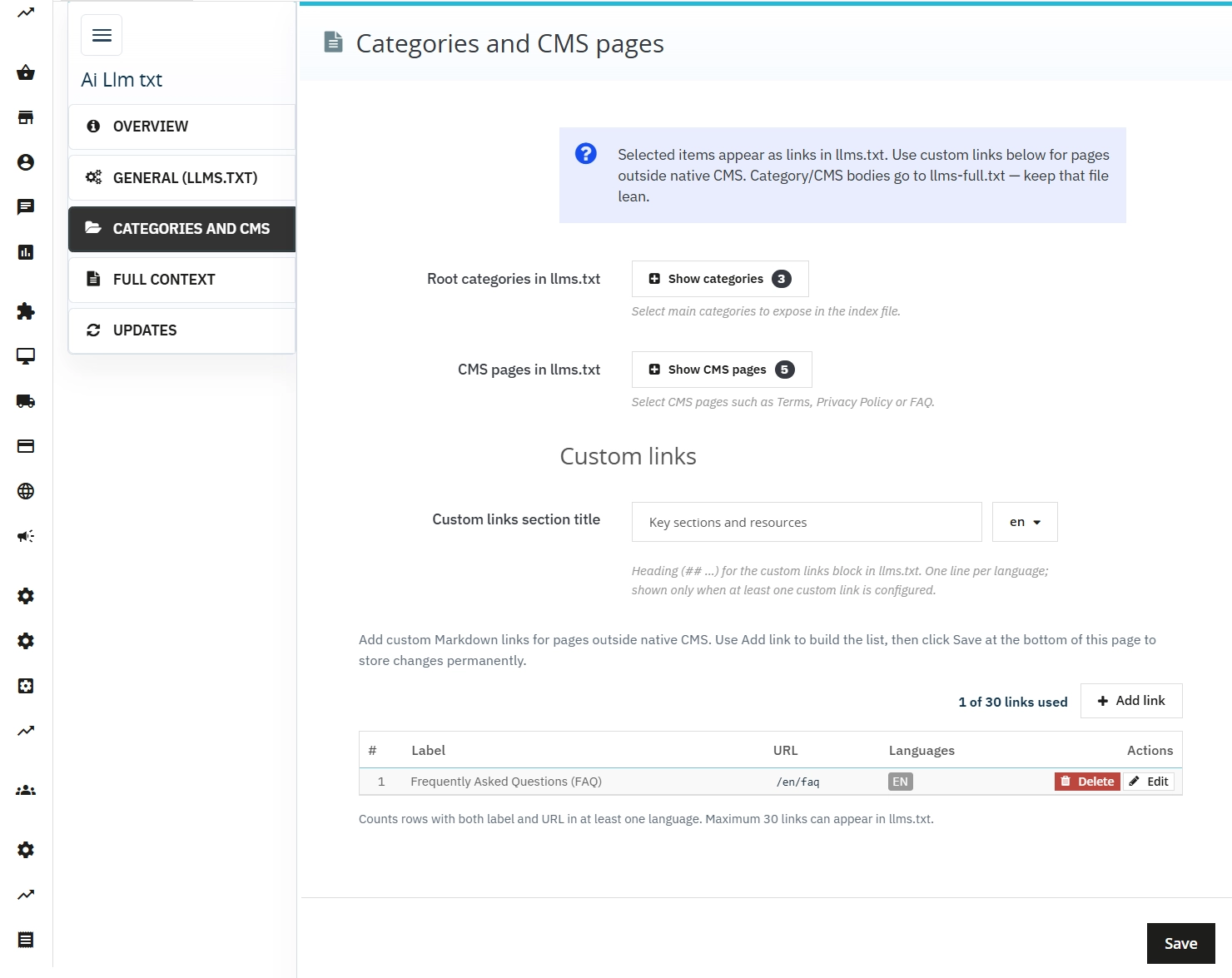Toggle the hamburger menu above Ai Llm txt
The width and height of the screenshot is (1232, 978).
click(x=102, y=35)
